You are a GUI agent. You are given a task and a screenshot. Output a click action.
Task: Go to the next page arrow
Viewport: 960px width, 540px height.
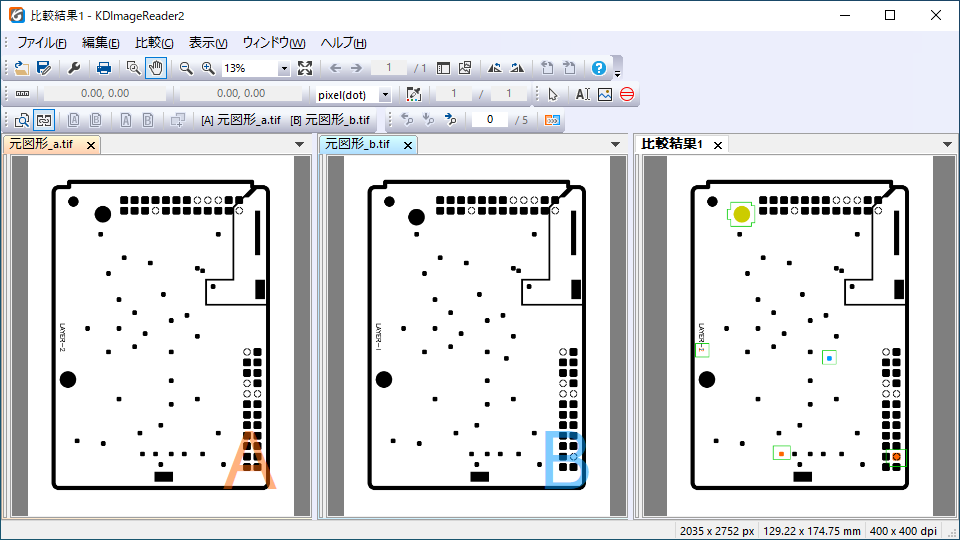pyautogui.click(x=356, y=68)
